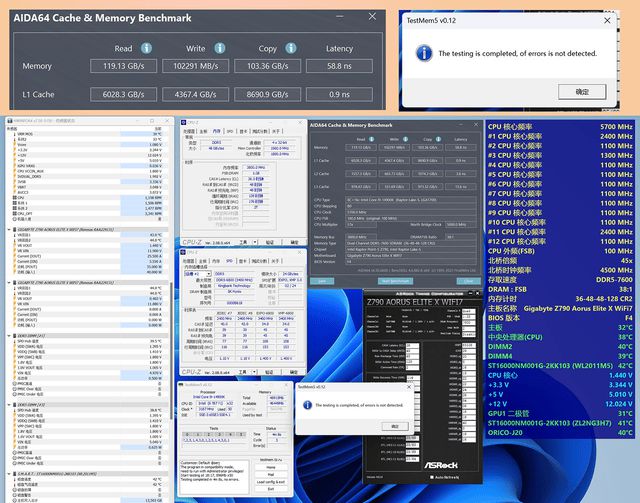
Task: Click Start Benchmark in small AIDA64 window
Action: click(395, 281)
